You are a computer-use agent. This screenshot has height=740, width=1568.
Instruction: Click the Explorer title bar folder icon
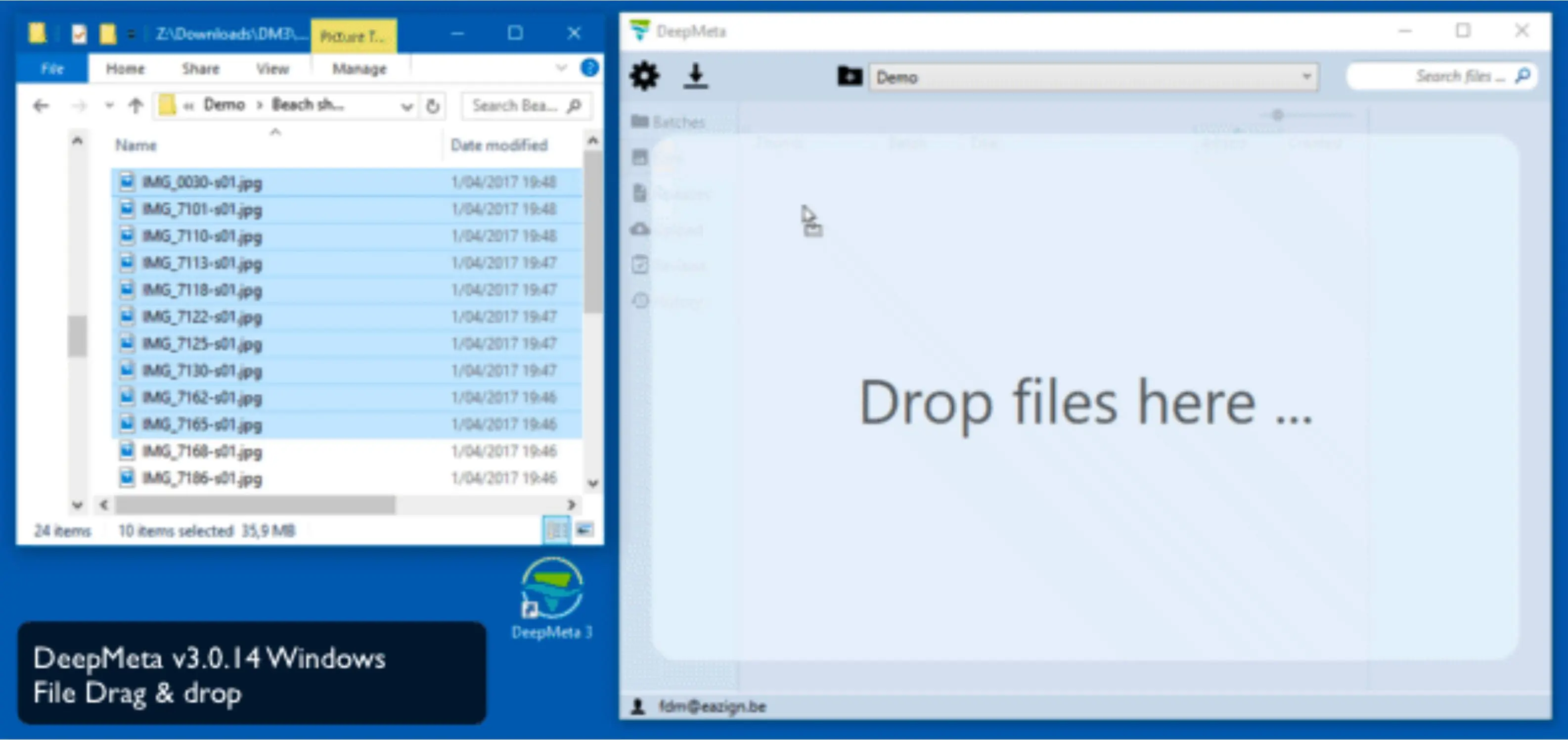[x=38, y=33]
